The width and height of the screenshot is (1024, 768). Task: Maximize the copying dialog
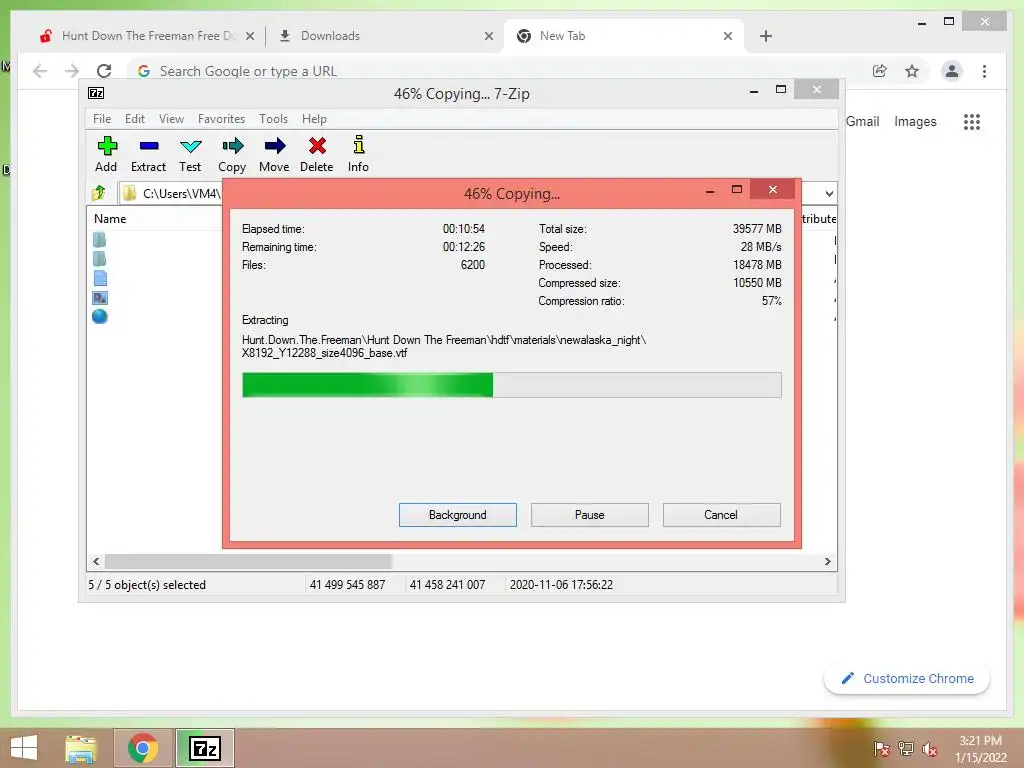click(737, 189)
